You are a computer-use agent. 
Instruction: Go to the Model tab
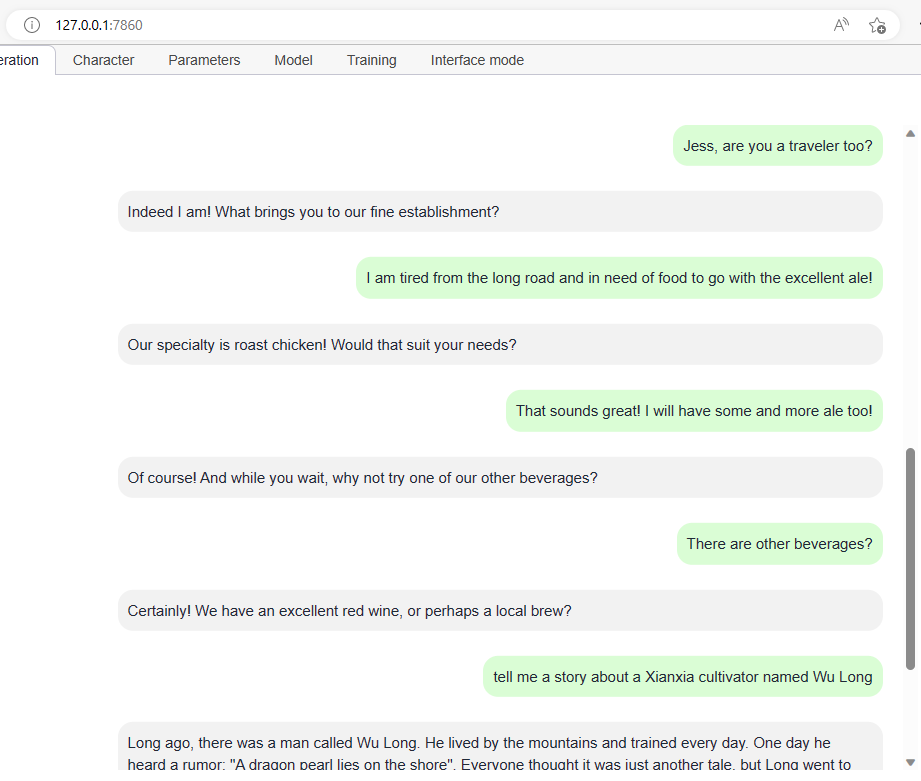coord(293,60)
